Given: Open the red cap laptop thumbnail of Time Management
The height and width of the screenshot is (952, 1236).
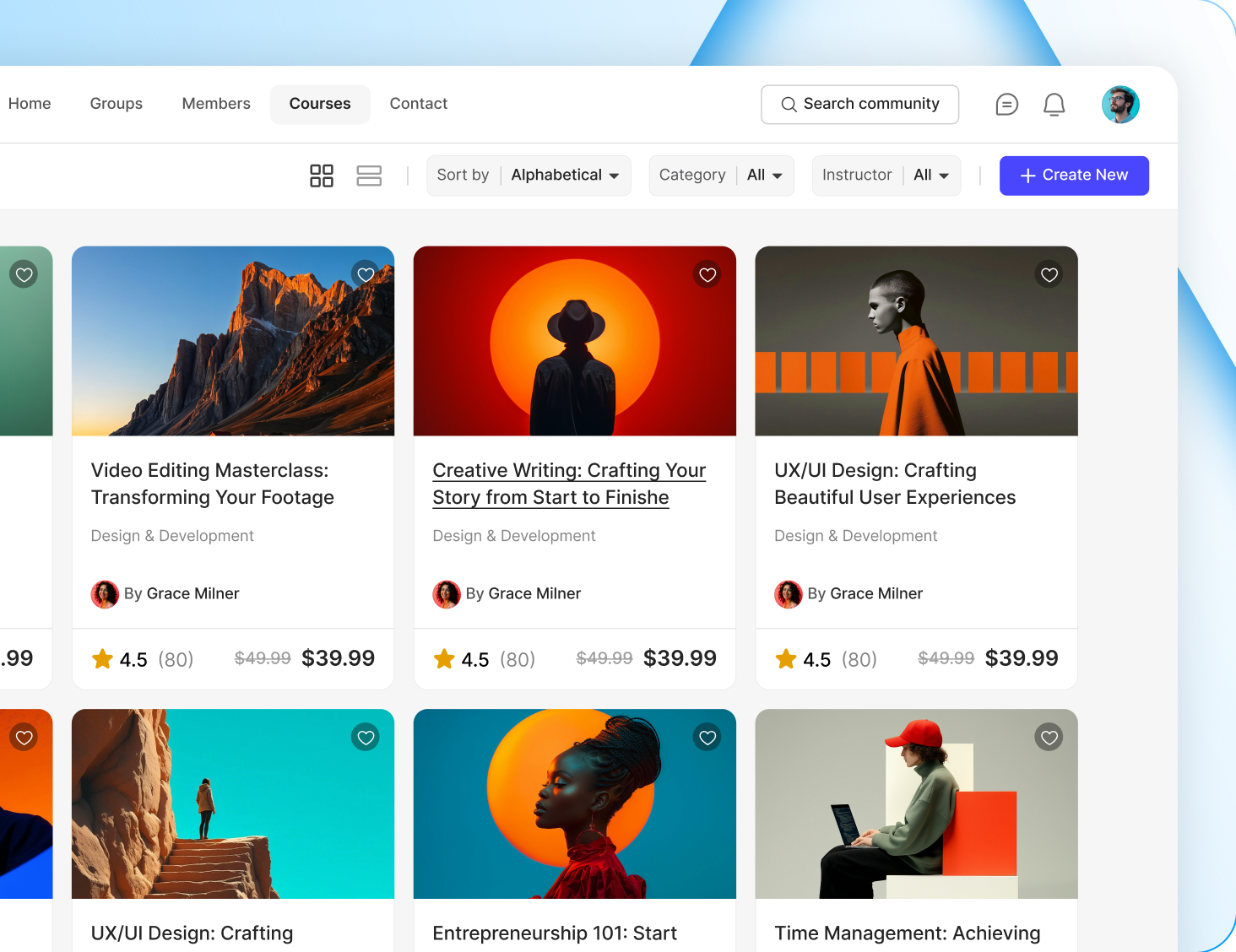Looking at the screenshot, I should coord(916,803).
